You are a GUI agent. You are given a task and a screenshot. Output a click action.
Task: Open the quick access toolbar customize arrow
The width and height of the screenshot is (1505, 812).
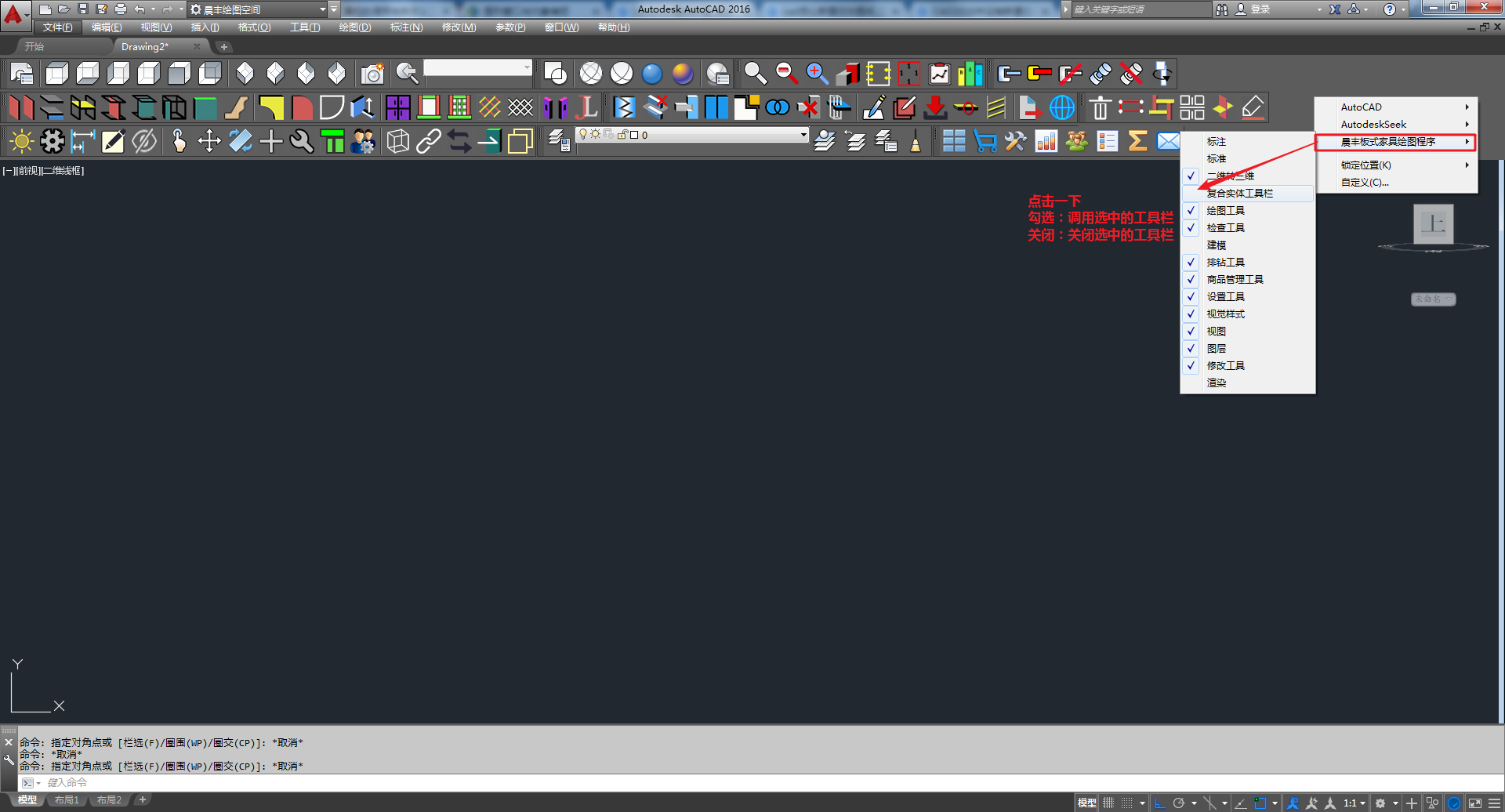(x=334, y=9)
